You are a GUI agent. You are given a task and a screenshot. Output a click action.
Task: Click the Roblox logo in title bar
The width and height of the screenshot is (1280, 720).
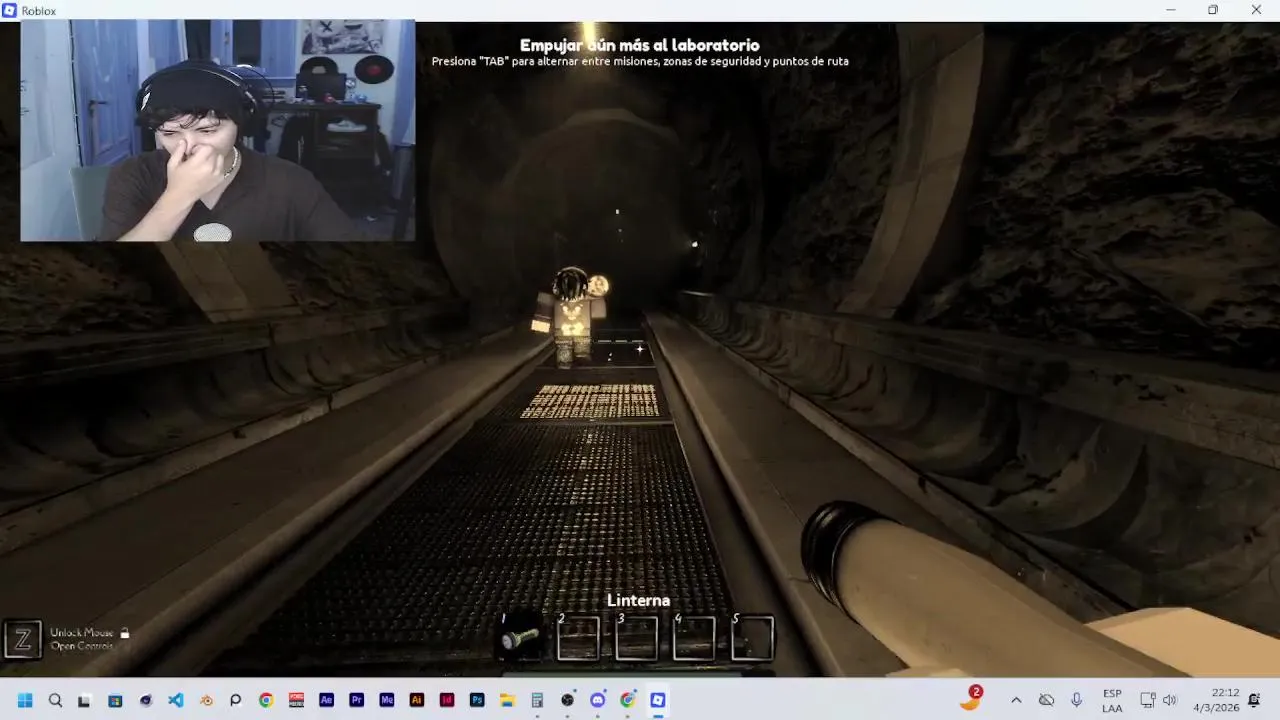[10, 10]
